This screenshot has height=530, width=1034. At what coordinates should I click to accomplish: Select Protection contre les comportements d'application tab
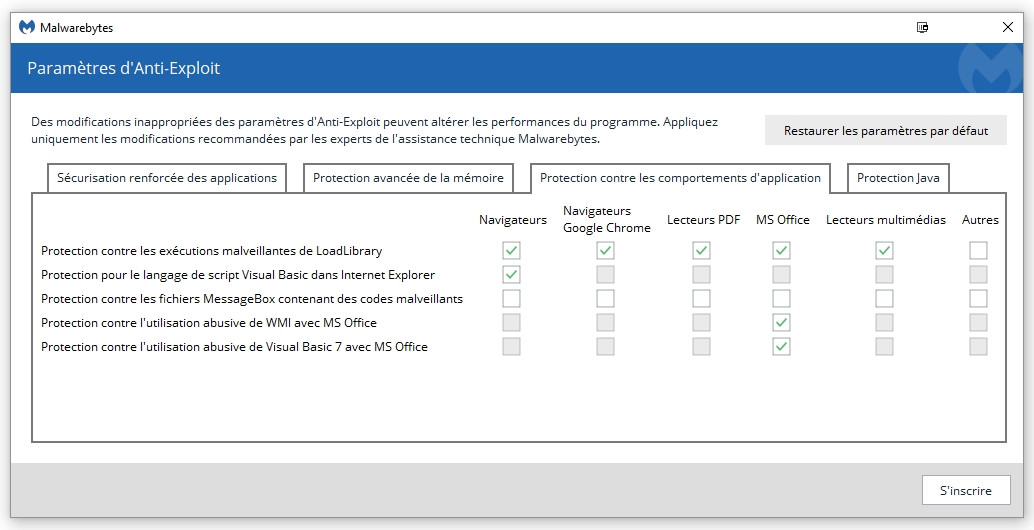coord(680,178)
